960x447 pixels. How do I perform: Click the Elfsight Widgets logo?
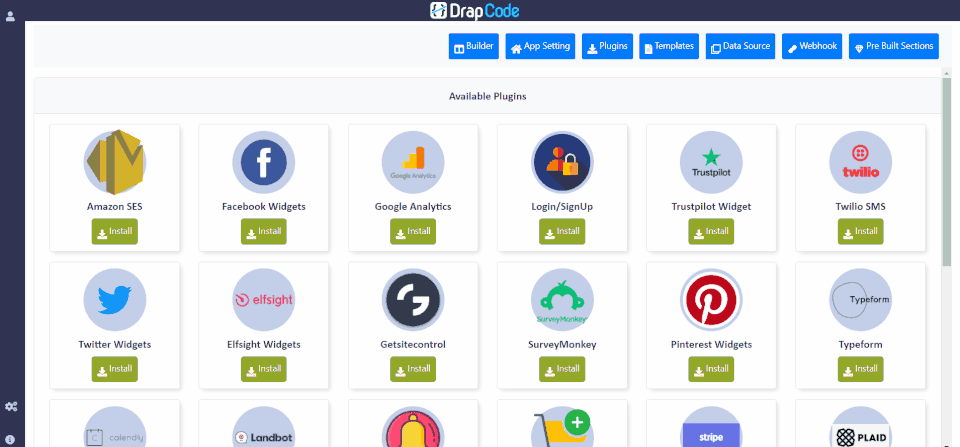coord(264,300)
